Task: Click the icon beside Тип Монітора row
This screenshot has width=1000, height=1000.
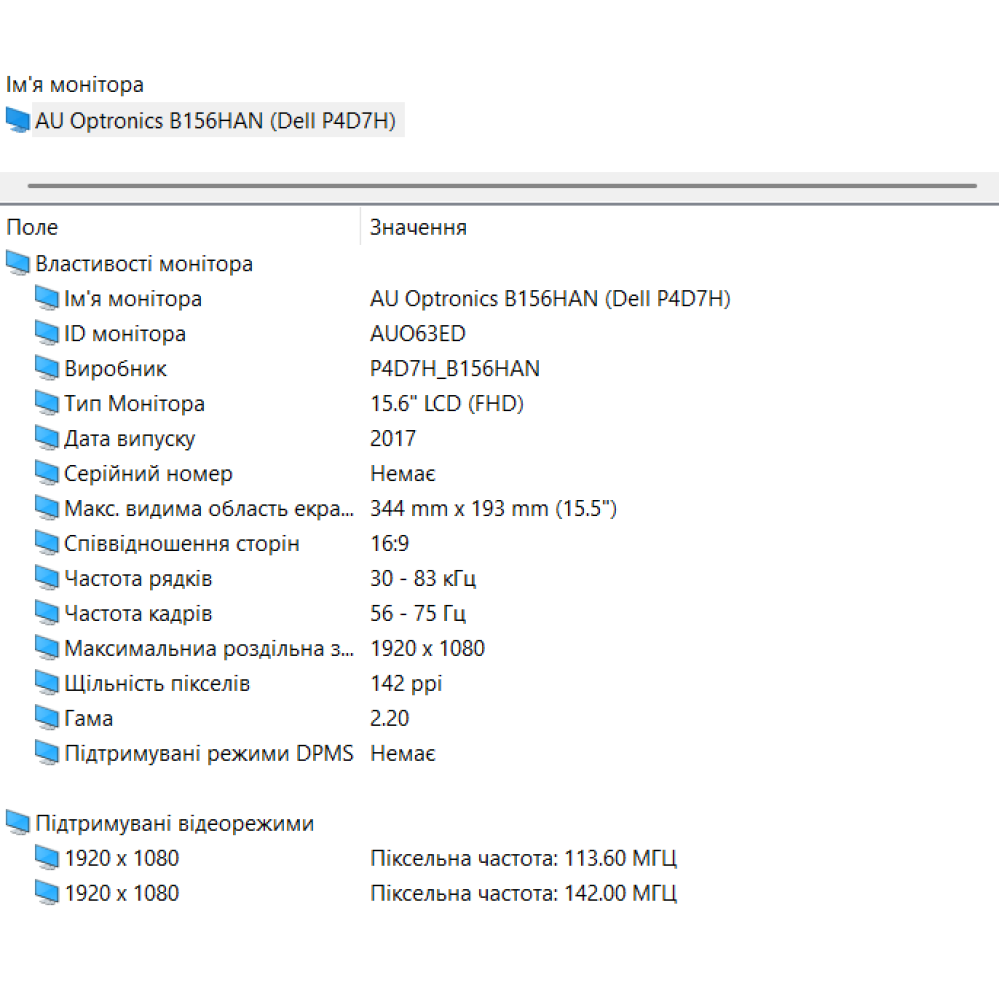Action: tap(46, 403)
